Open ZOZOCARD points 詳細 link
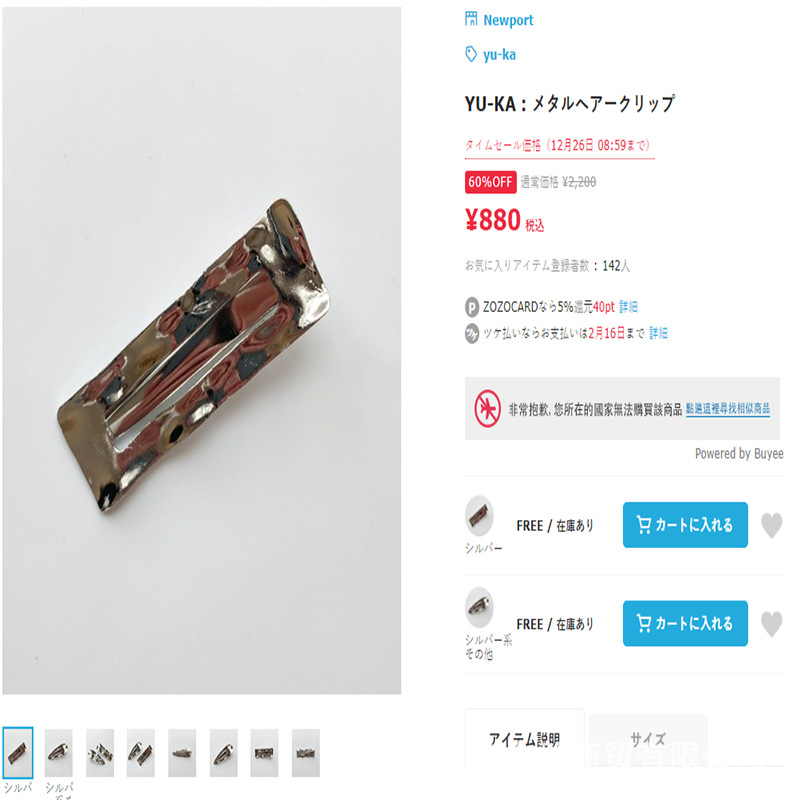800x800 pixels. coord(629,307)
